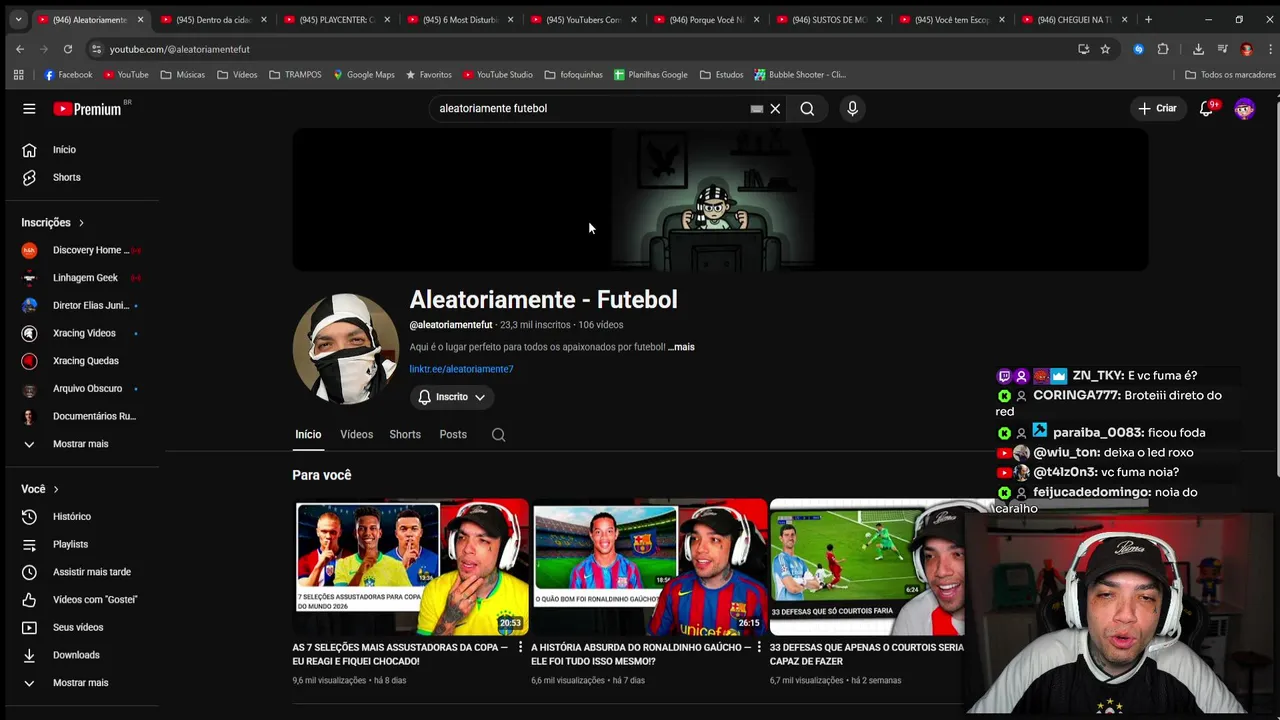
Task: Select the channel Início tab
Action: (x=308, y=434)
